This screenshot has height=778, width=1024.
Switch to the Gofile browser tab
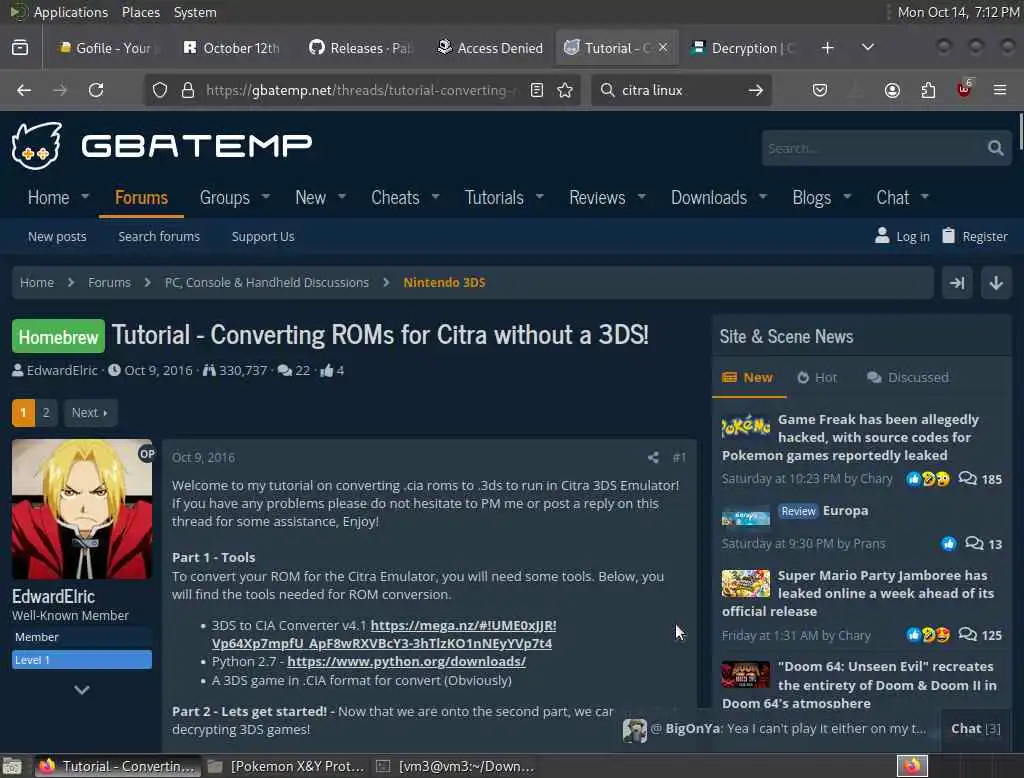pos(106,48)
